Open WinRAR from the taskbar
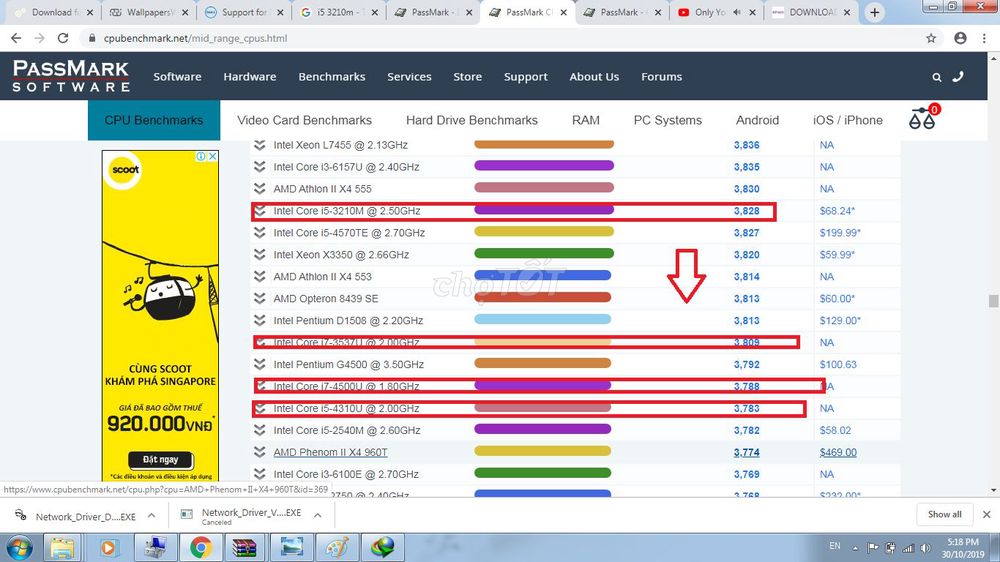The height and width of the screenshot is (562, 1000). tap(245, 547)
